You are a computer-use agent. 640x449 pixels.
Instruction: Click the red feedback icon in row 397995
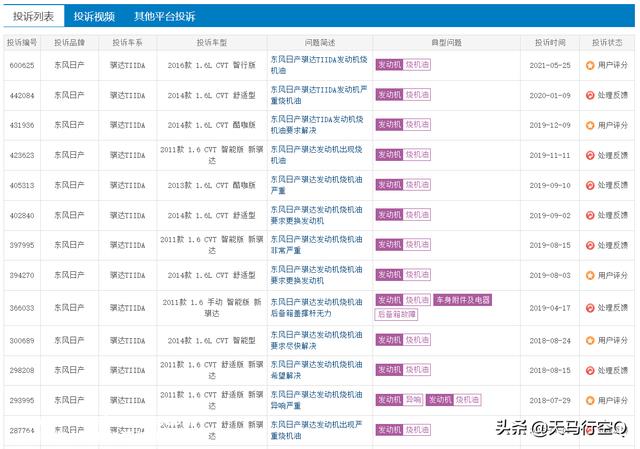(x=590, y=245)
